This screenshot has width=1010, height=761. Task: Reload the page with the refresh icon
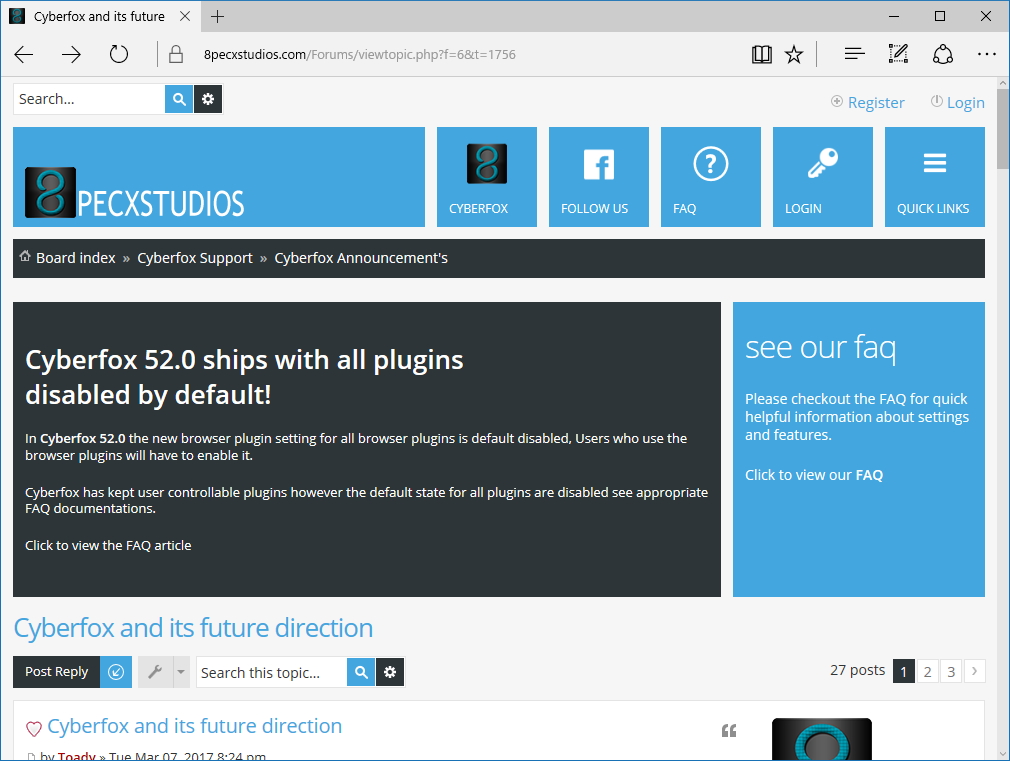point(119,54)
